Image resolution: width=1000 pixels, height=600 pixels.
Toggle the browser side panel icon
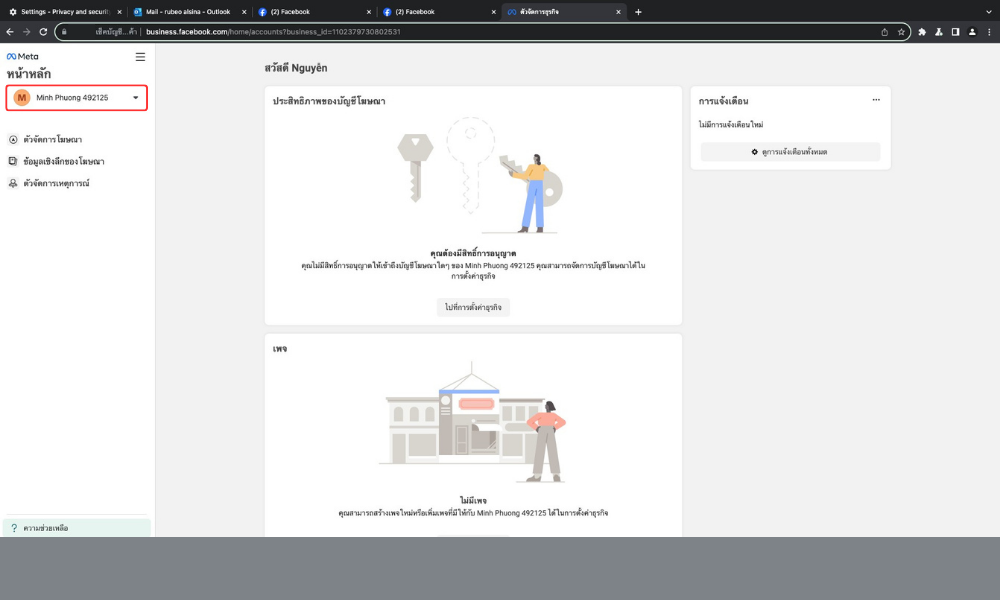click(955, 32)
